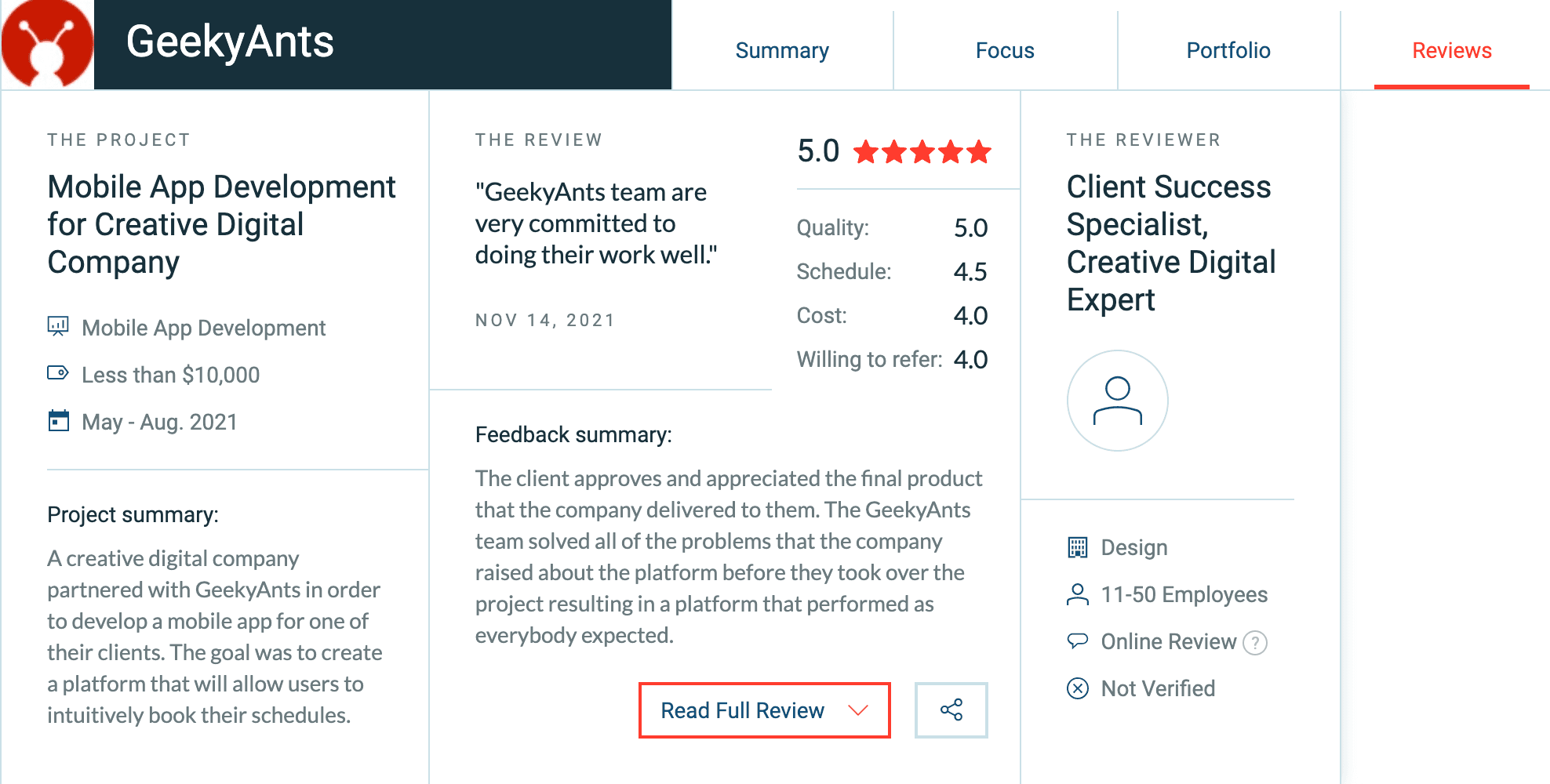Click the Design industry building icon
Screen dimensions: 1550x784
[1078, 547]
